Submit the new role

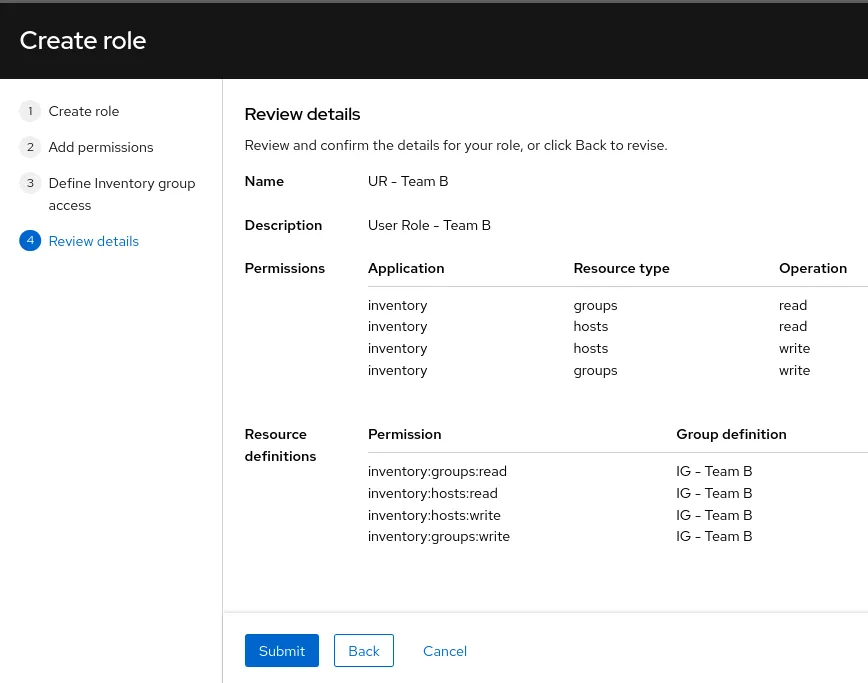pyautogui.click(x=282, y=650)
